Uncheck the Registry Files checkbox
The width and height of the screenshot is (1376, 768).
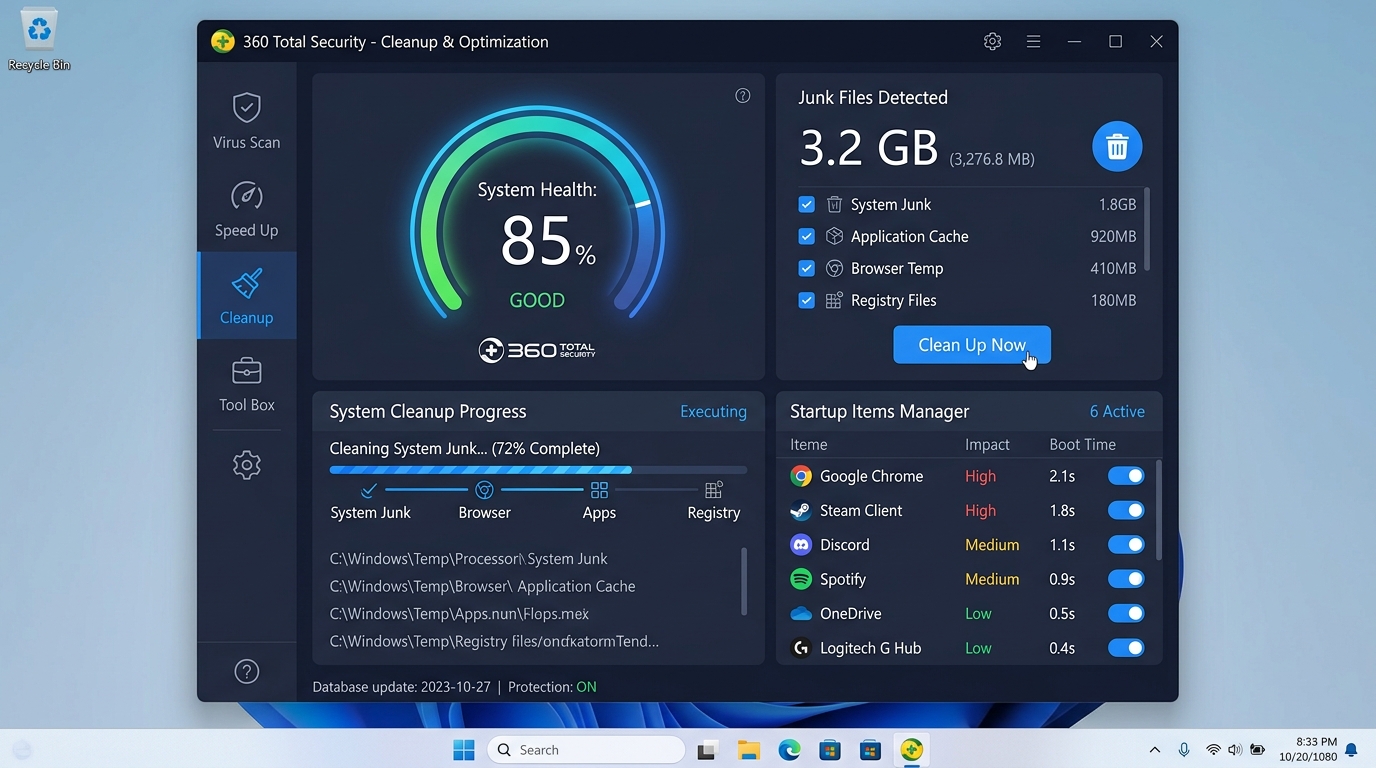(806, 300)
